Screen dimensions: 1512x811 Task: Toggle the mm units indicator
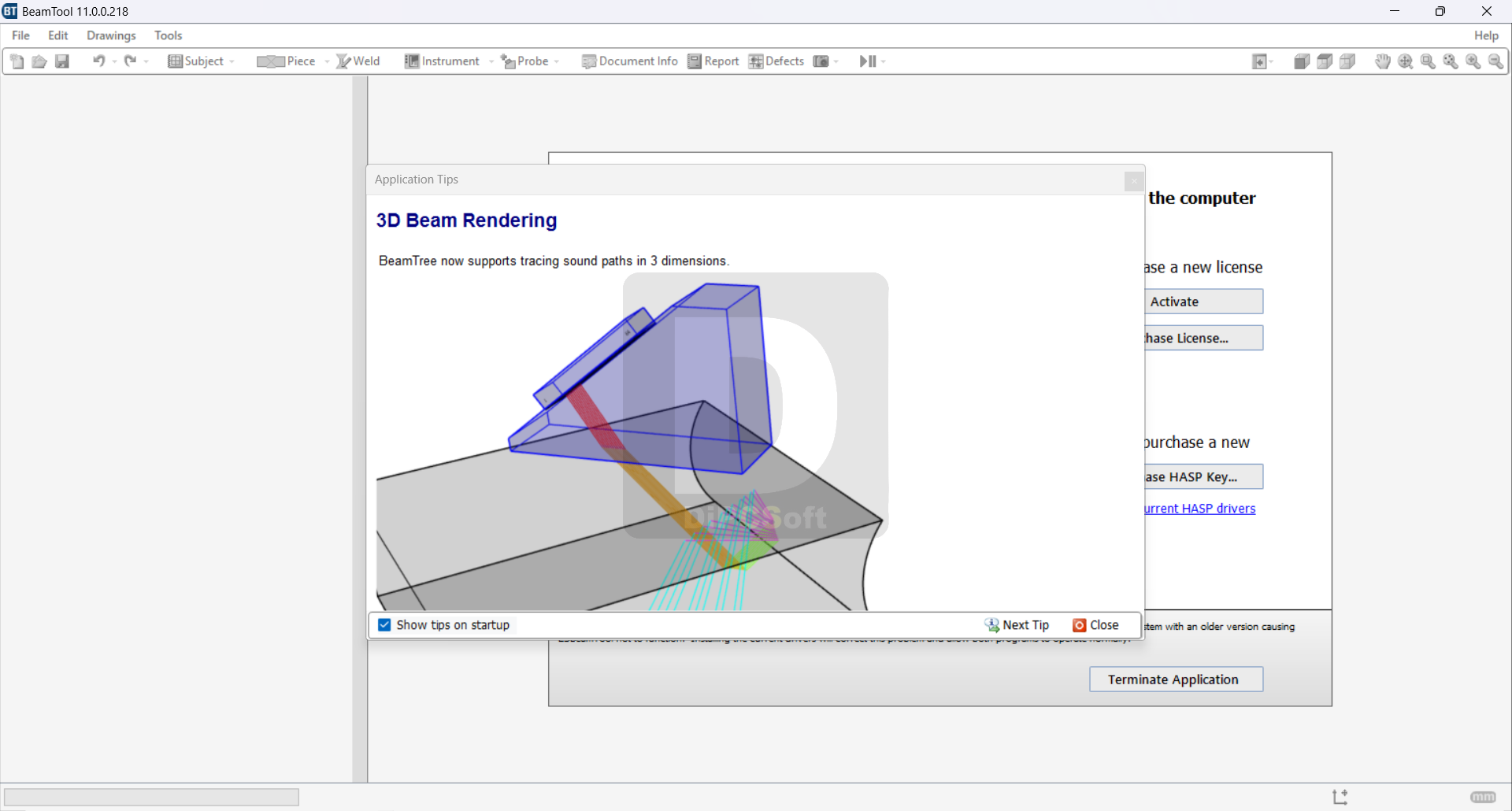(x=1483, y=798)
